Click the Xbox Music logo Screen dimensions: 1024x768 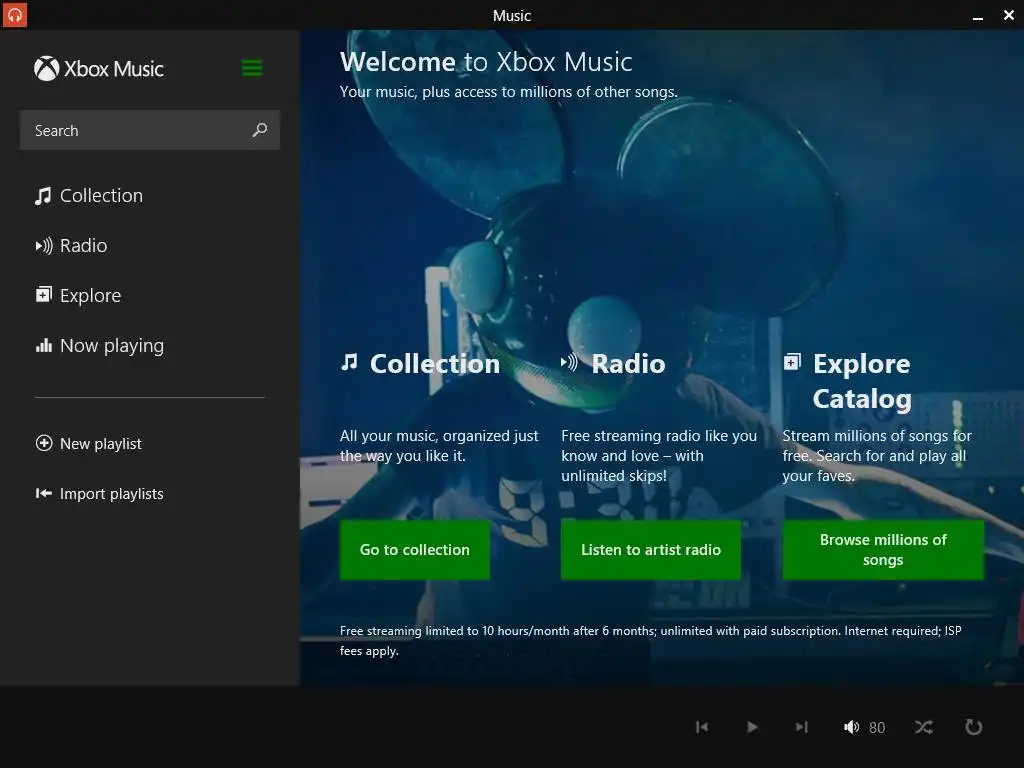[99, 69]
